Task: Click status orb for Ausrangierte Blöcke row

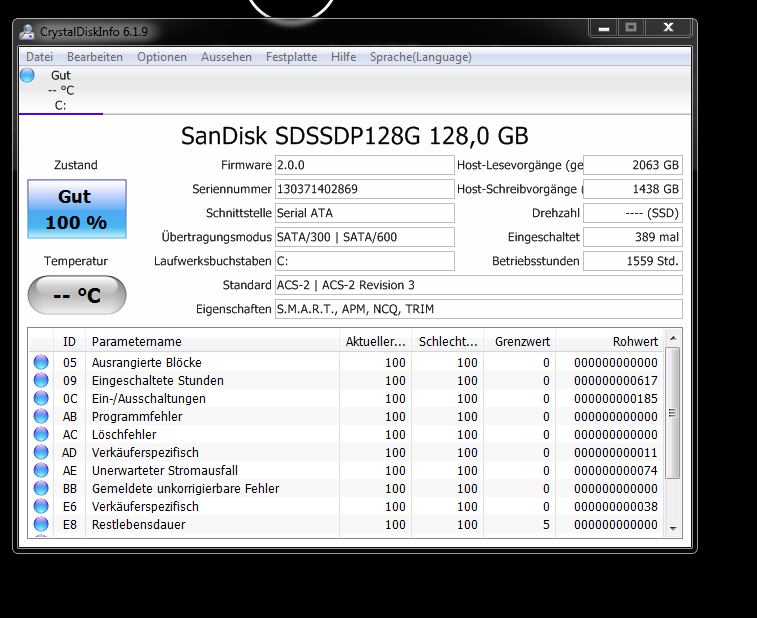Action: tap(41, 362)
